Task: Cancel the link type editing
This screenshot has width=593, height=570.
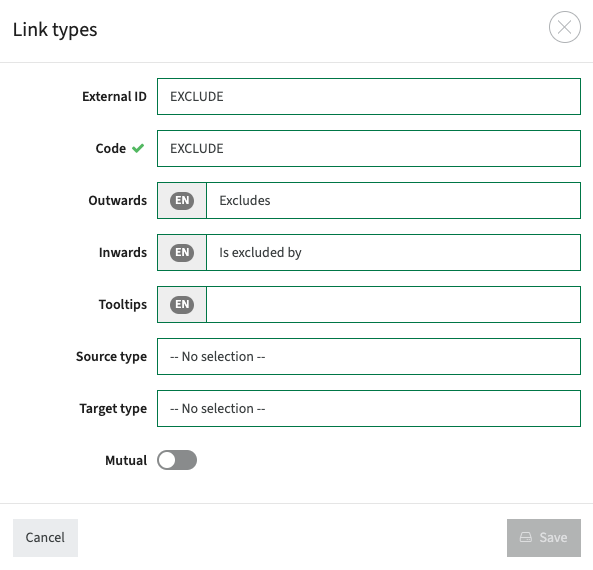Action: [45, 537]
